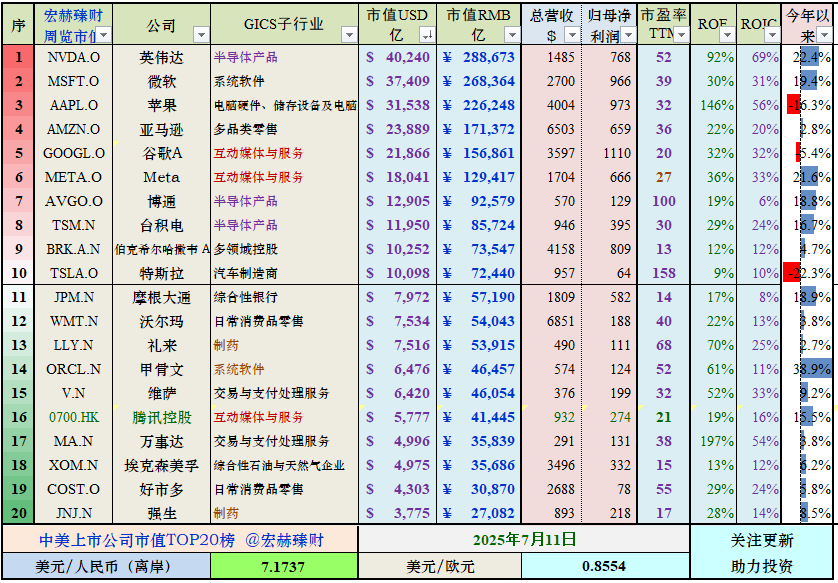Open the 总营收 column filter dropdown
Screen dimensions: 838x583
[572, 35]
